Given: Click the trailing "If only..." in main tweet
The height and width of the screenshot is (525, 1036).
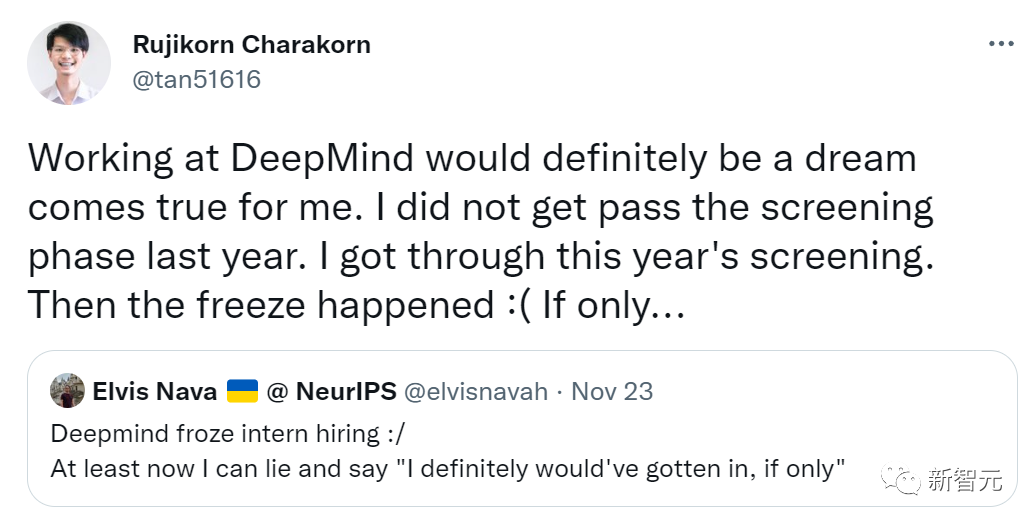Looking at the screenshot, I should 612,305.
